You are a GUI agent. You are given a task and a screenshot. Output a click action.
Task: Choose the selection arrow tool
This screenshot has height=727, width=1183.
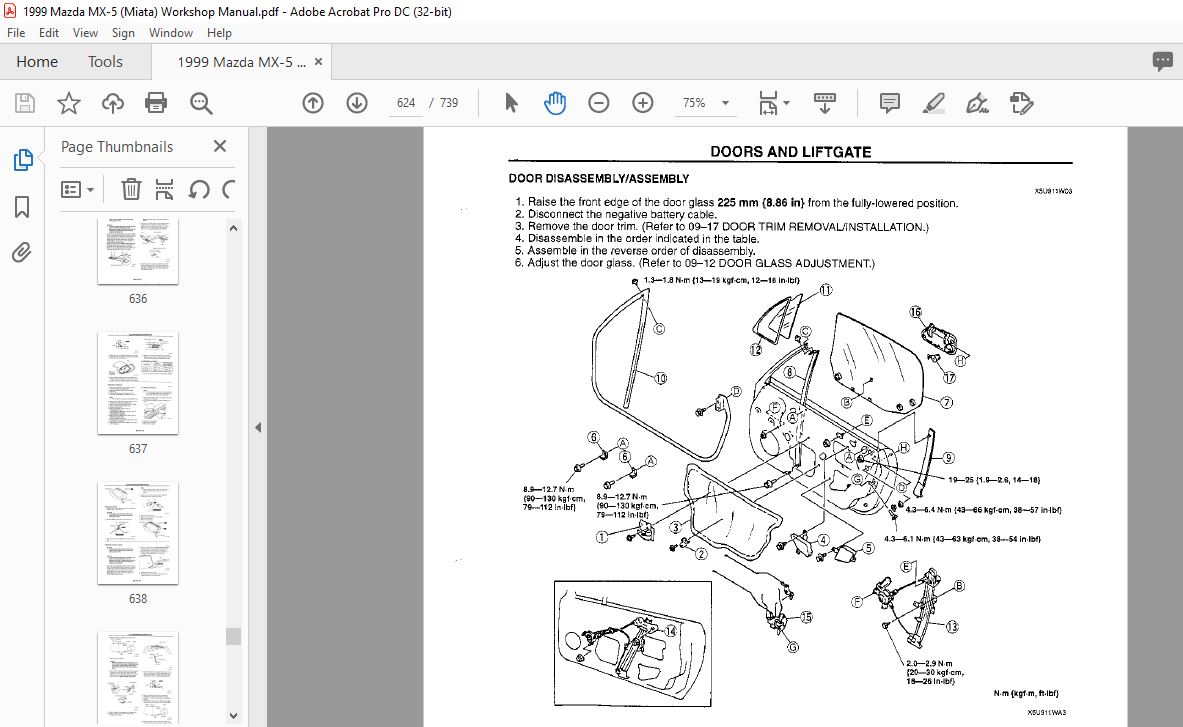coord(511,103)
